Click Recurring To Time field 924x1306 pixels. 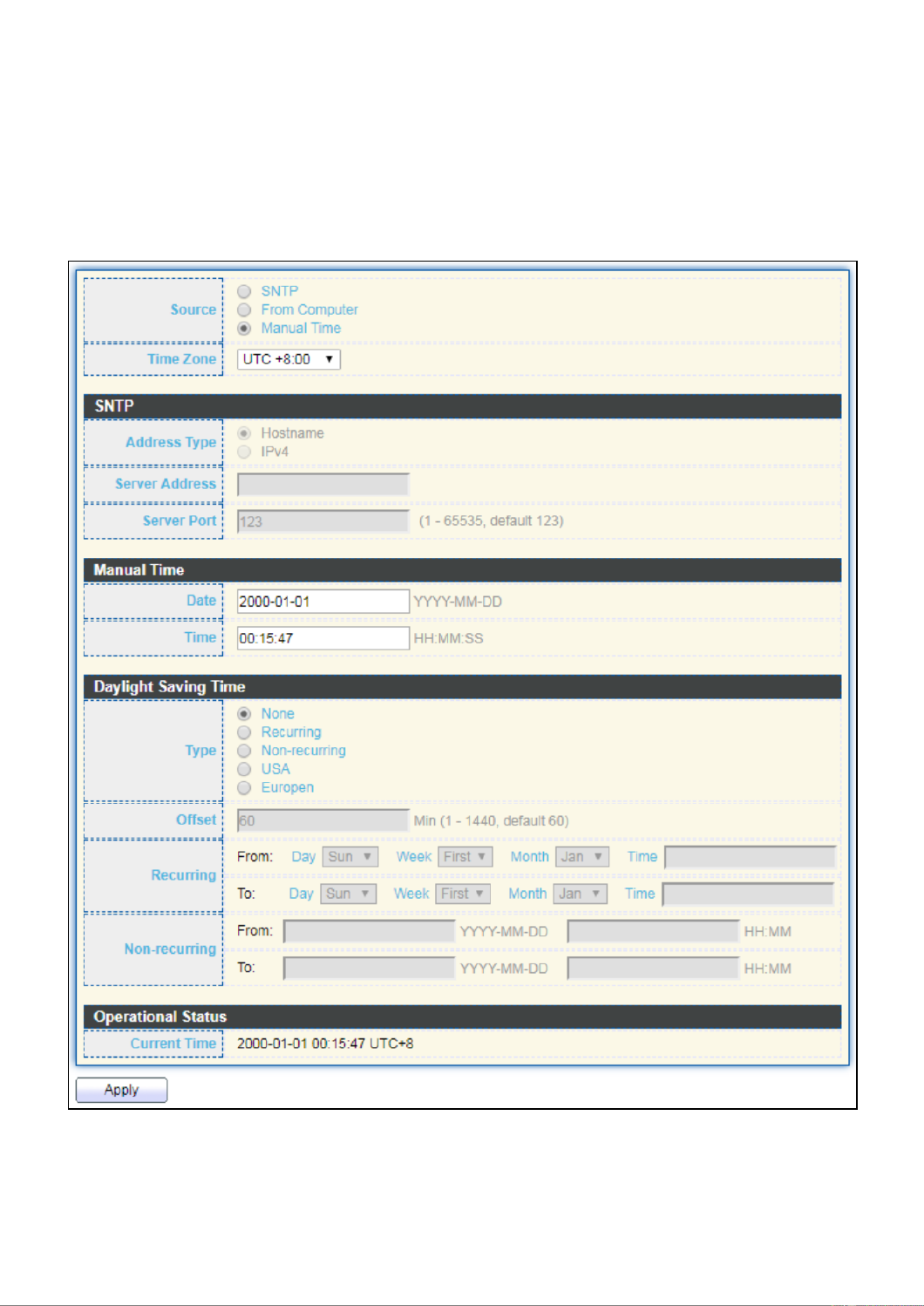point(748,894)
